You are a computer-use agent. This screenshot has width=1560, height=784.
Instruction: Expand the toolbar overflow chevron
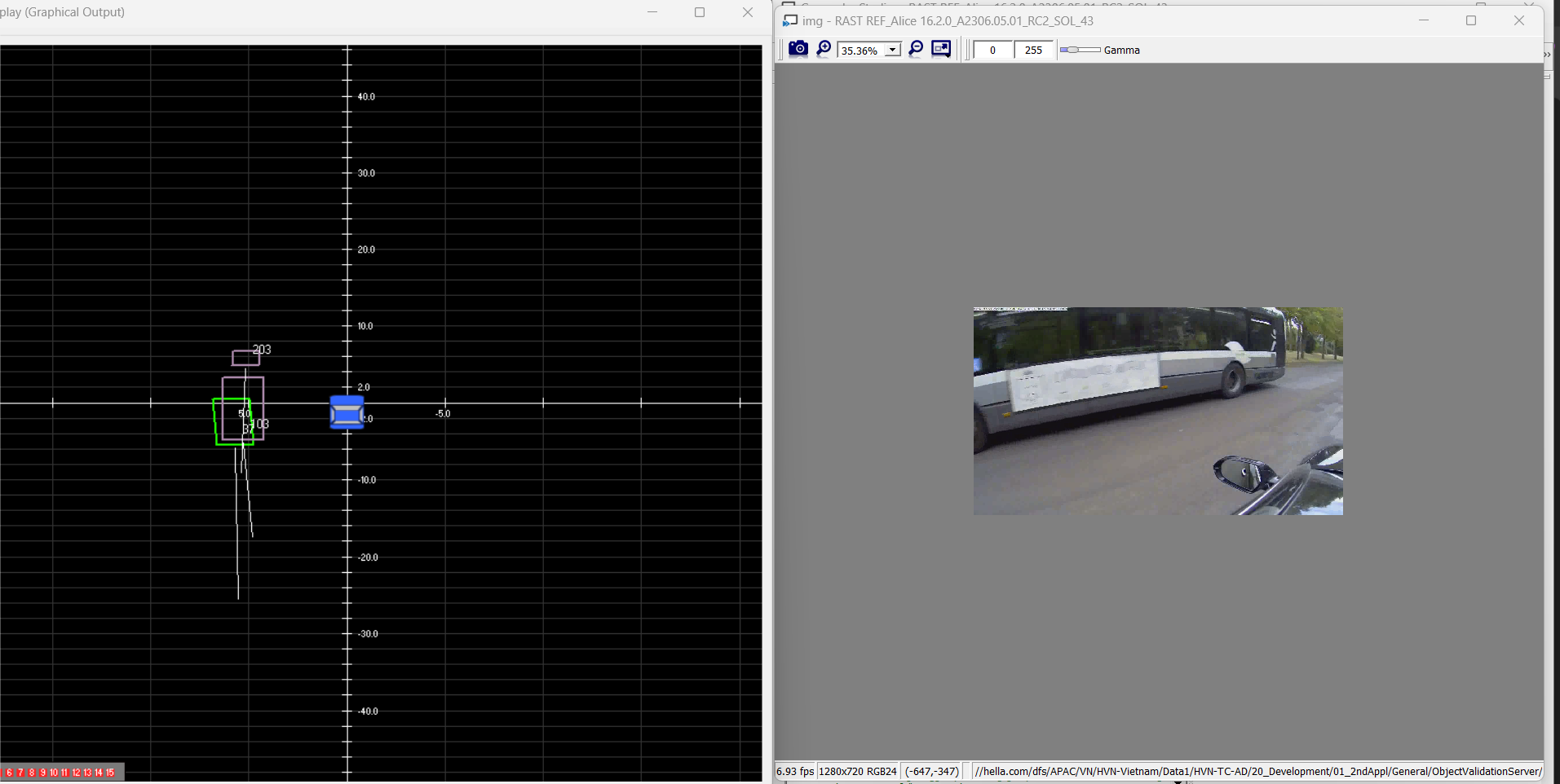coord(1547,54)
